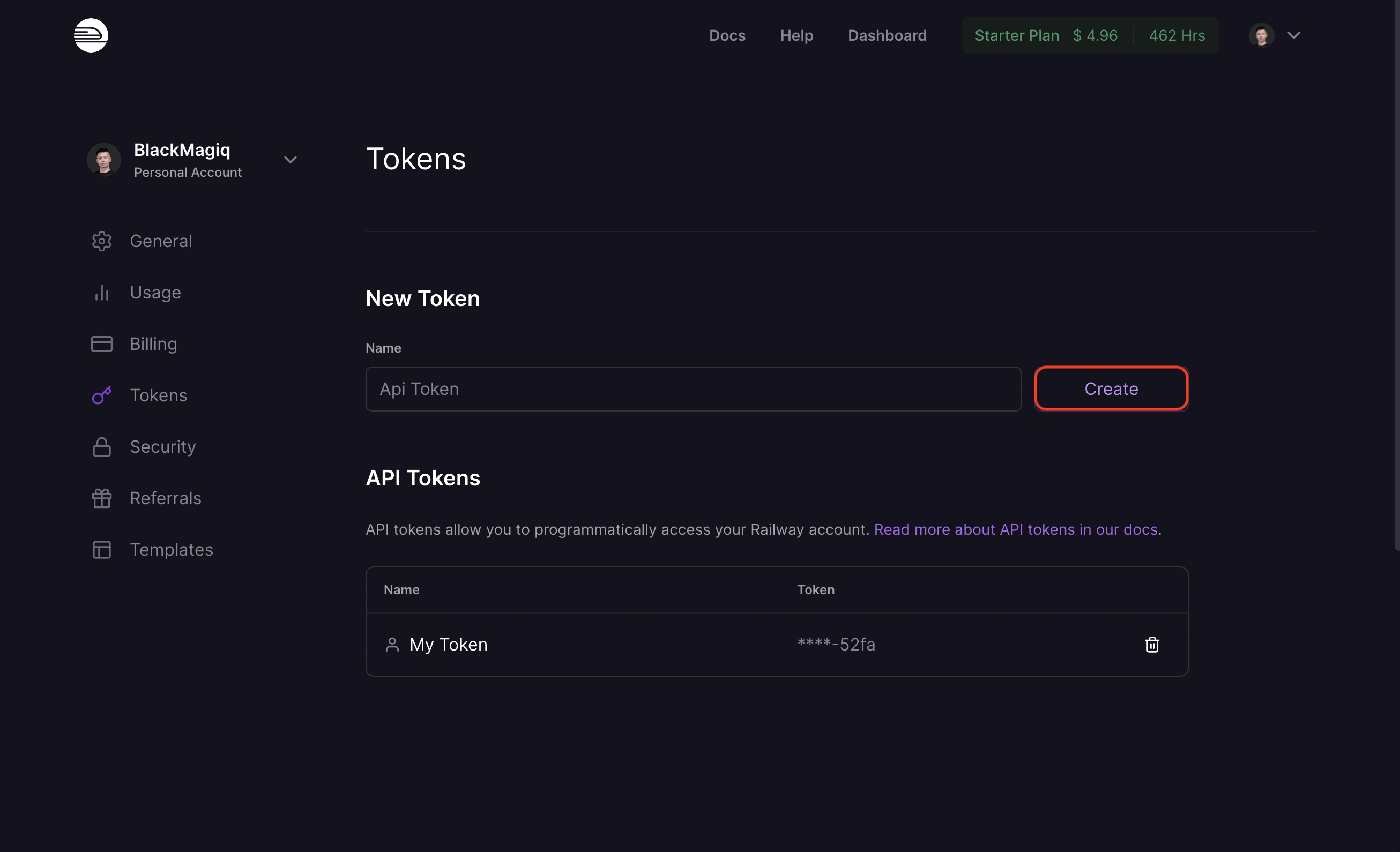The image size is (1400, 852).
Task: Open the Billing section
Action: click(x=153, y=343)
